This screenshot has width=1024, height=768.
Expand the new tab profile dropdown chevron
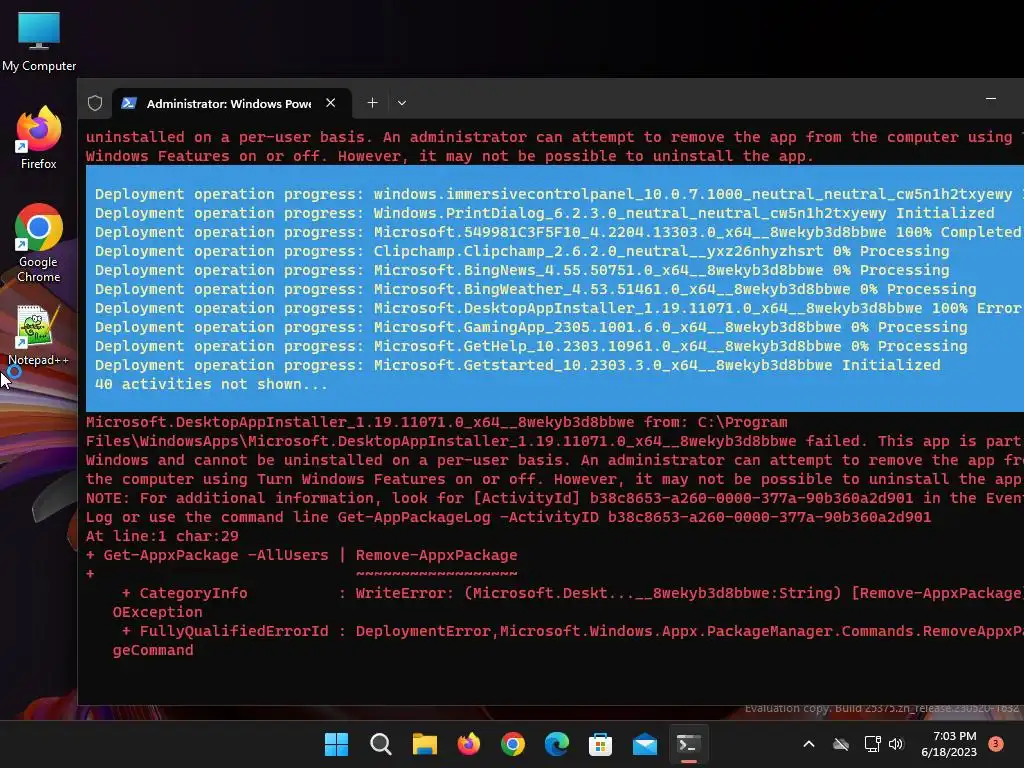point(402,103)
